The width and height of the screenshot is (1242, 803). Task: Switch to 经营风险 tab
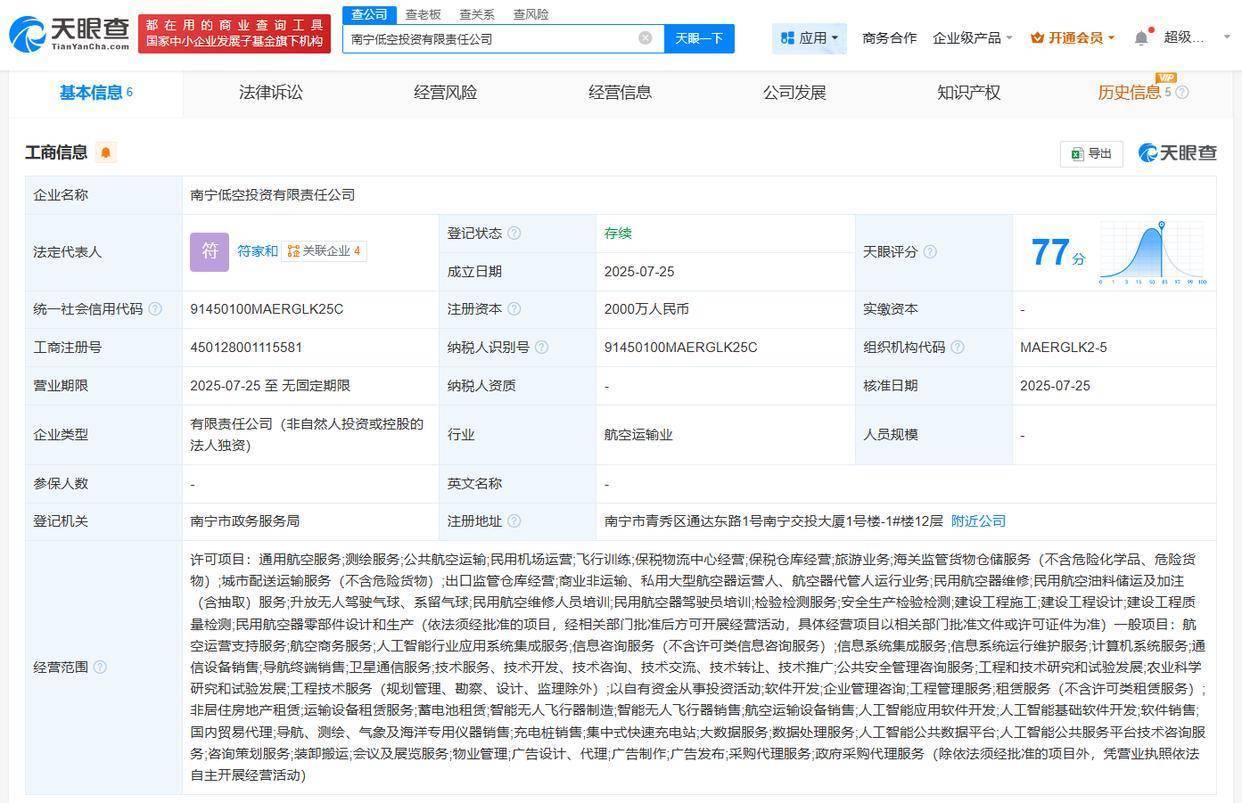coord(445,92)
